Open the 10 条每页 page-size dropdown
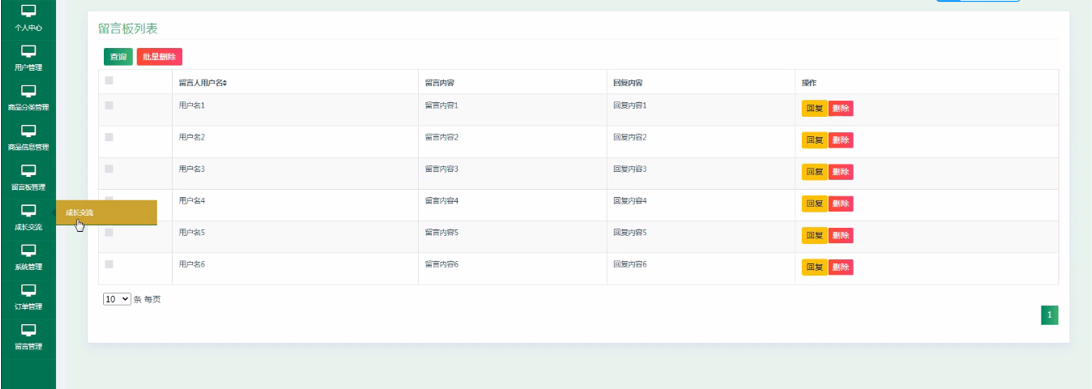Image resolution: width=1092 pixels, height=389 pixels. pos(117,299)
